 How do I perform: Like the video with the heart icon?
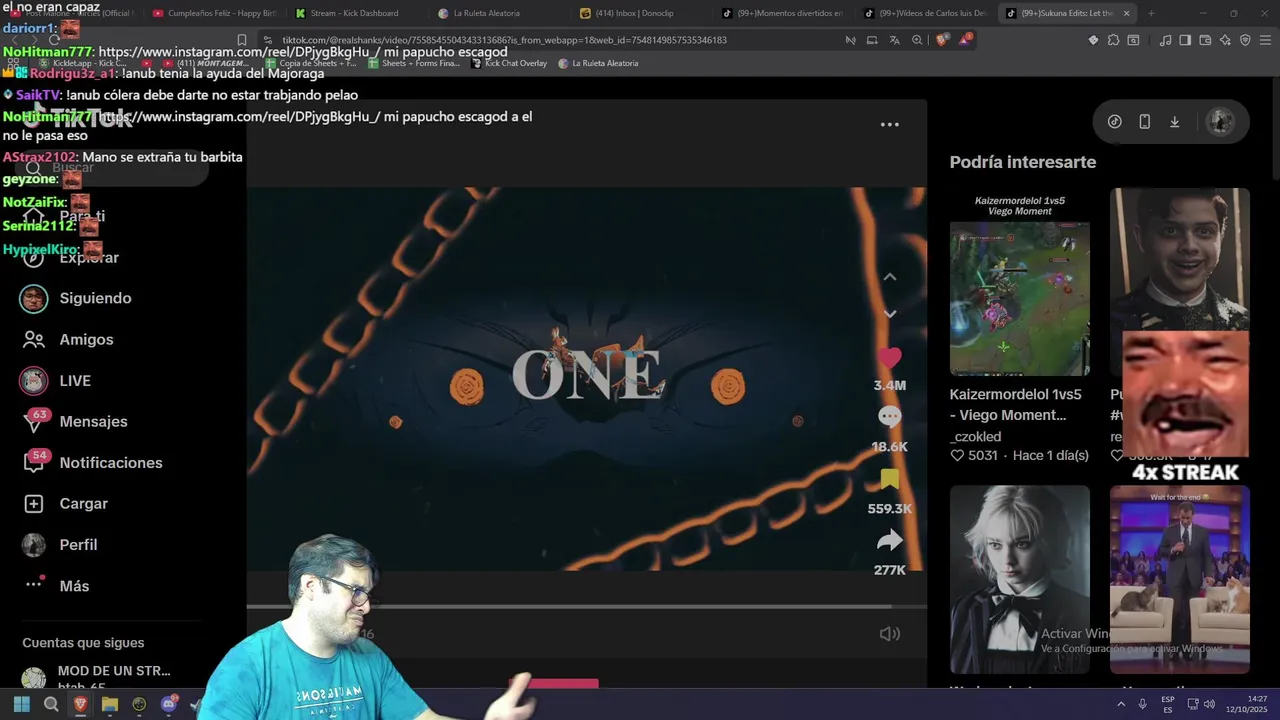(889, 358)
